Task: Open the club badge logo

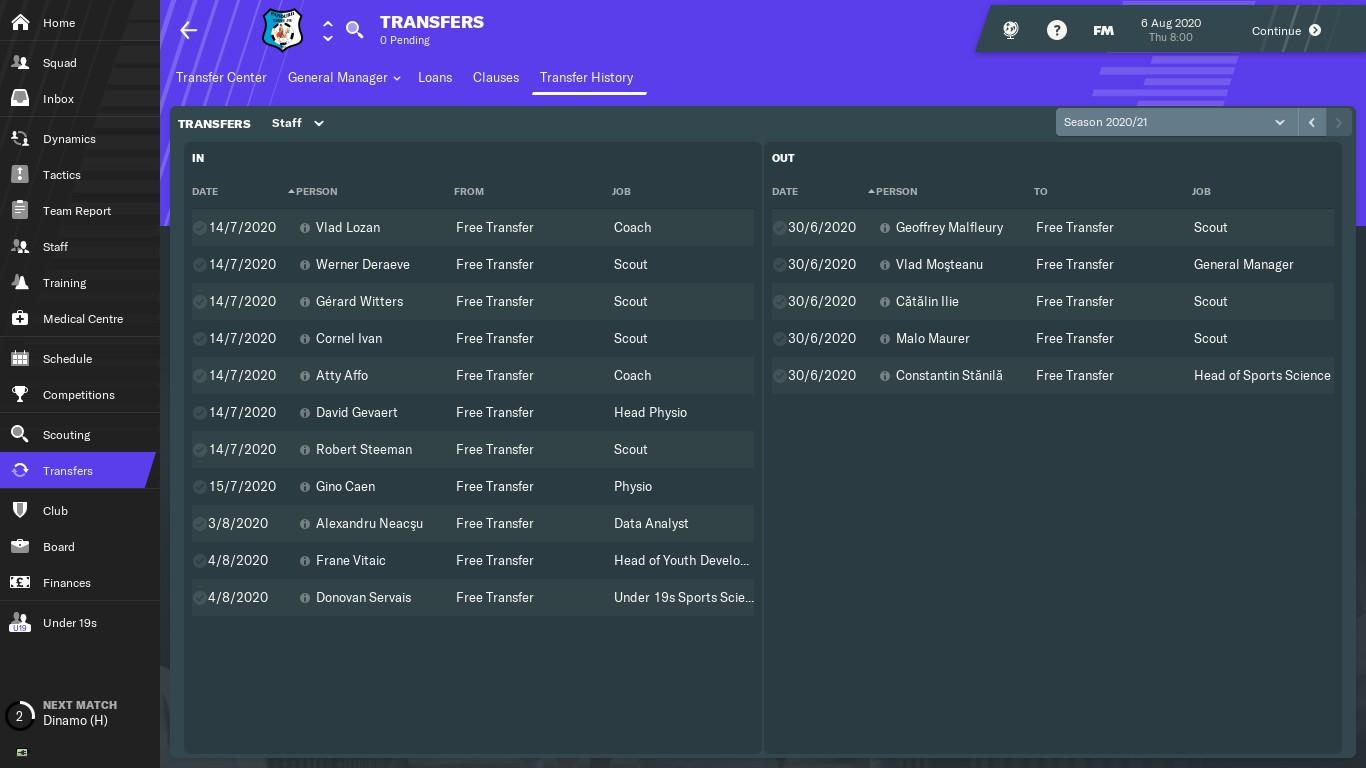Action: tap(282, 30)
